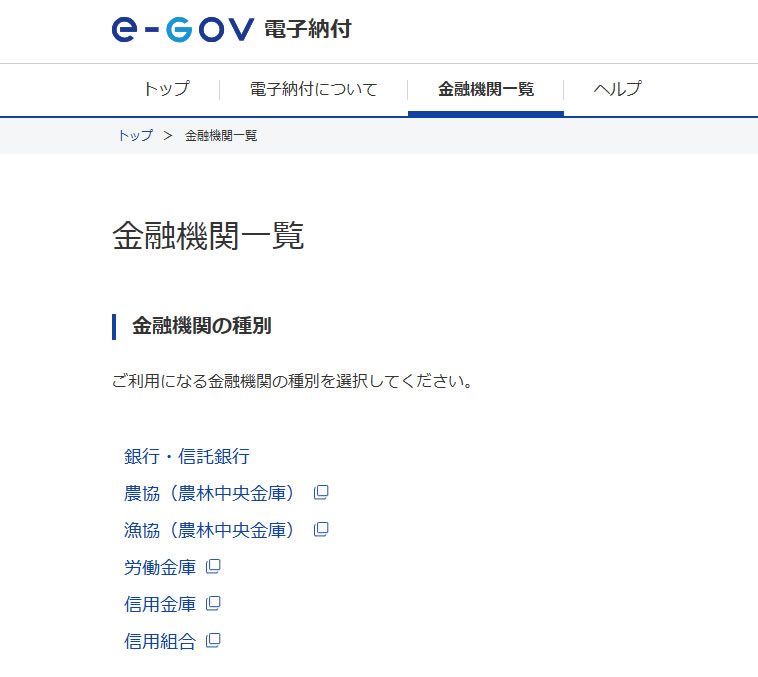Click the e-Gov 電子納付 logo
Screen dimensions: 758x677
click(x=232, y=29)
